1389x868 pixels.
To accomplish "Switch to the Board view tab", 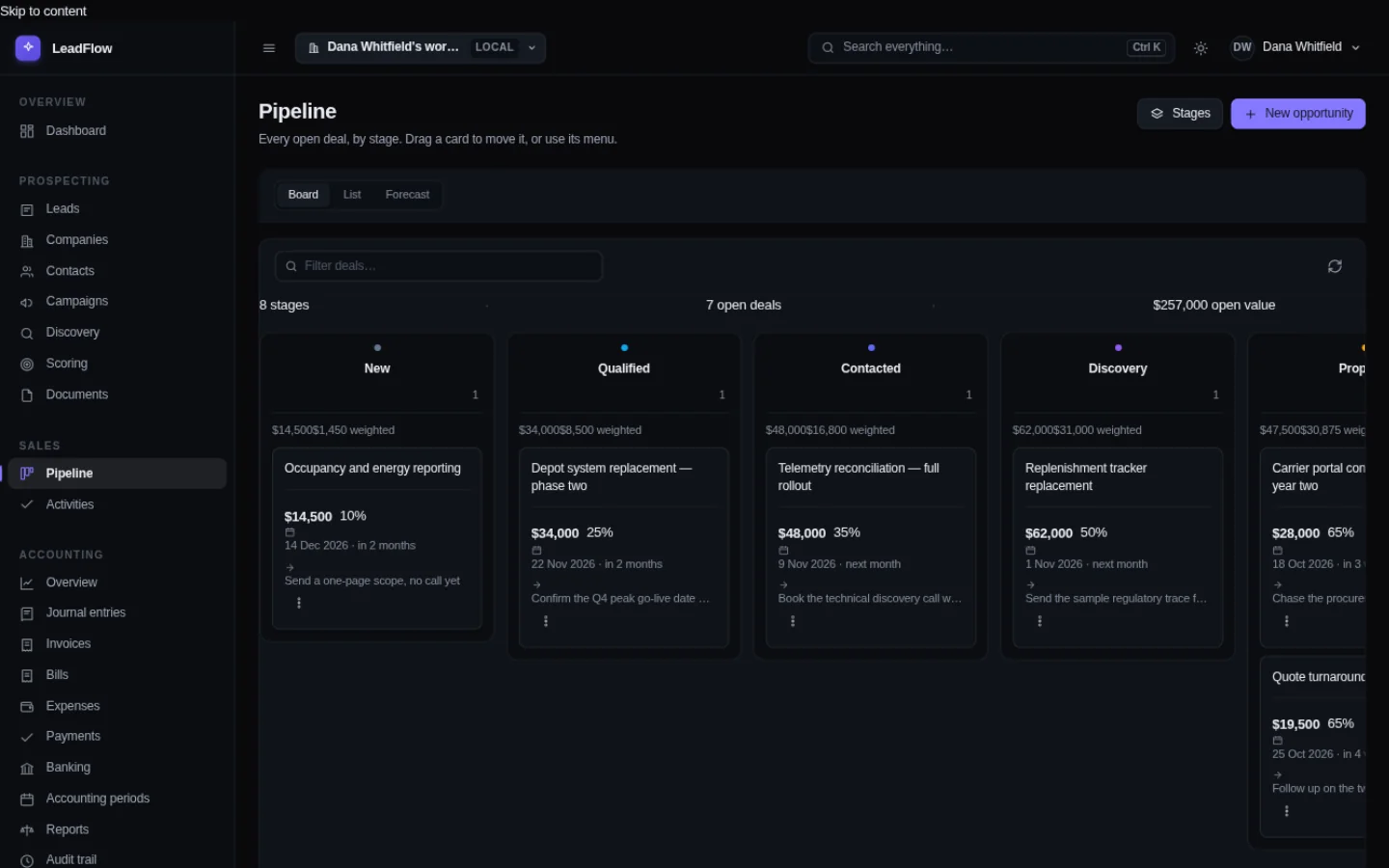I will 303,195.
